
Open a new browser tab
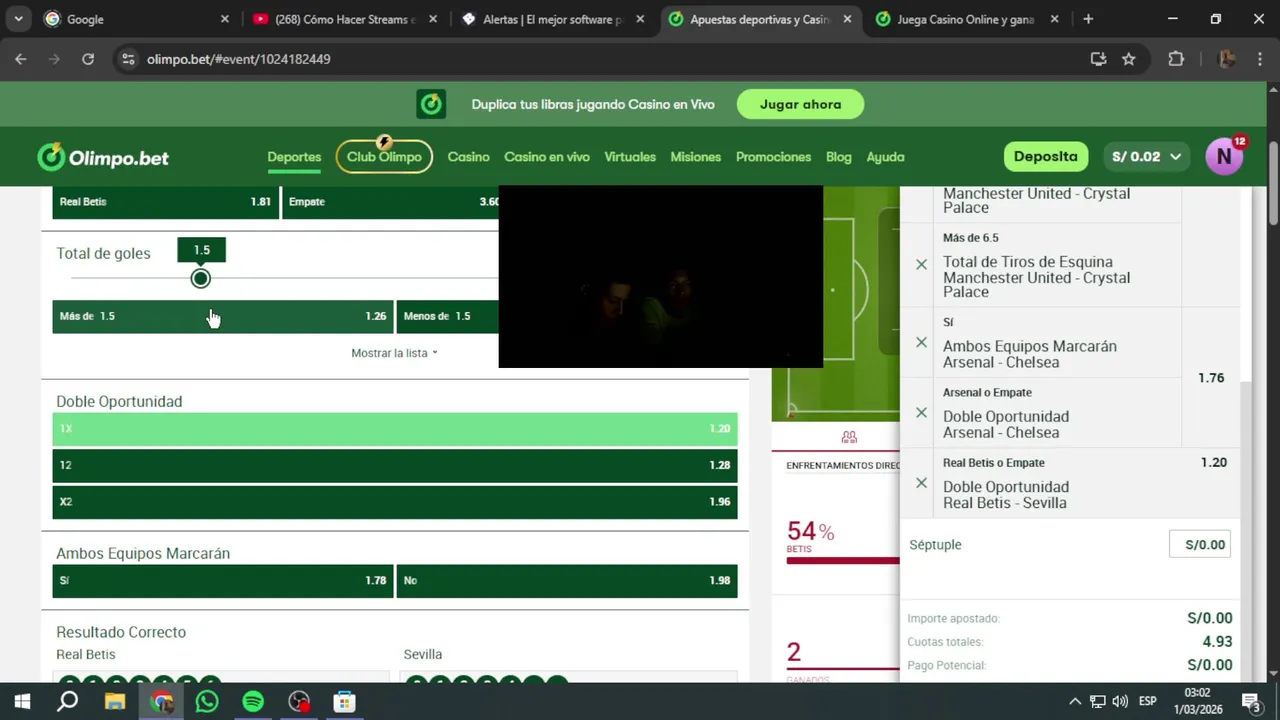1088,19
